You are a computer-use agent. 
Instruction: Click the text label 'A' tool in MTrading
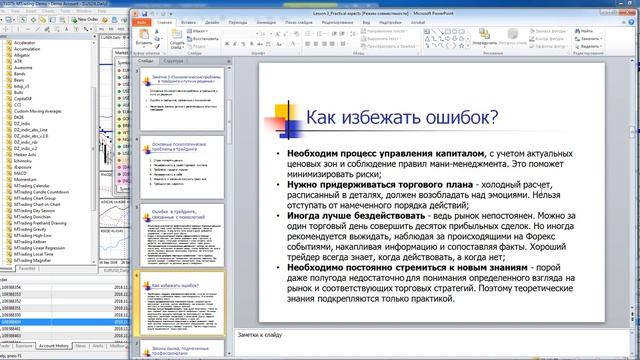coord(67,29)
